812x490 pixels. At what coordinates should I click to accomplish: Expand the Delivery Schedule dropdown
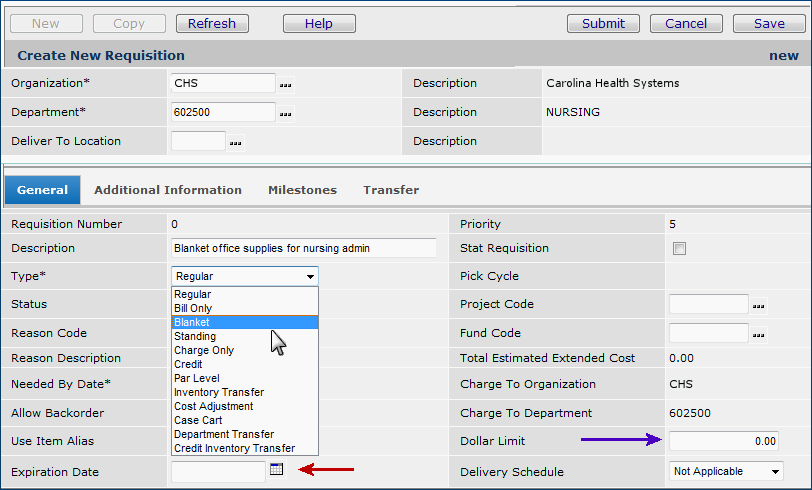[773, 472]
